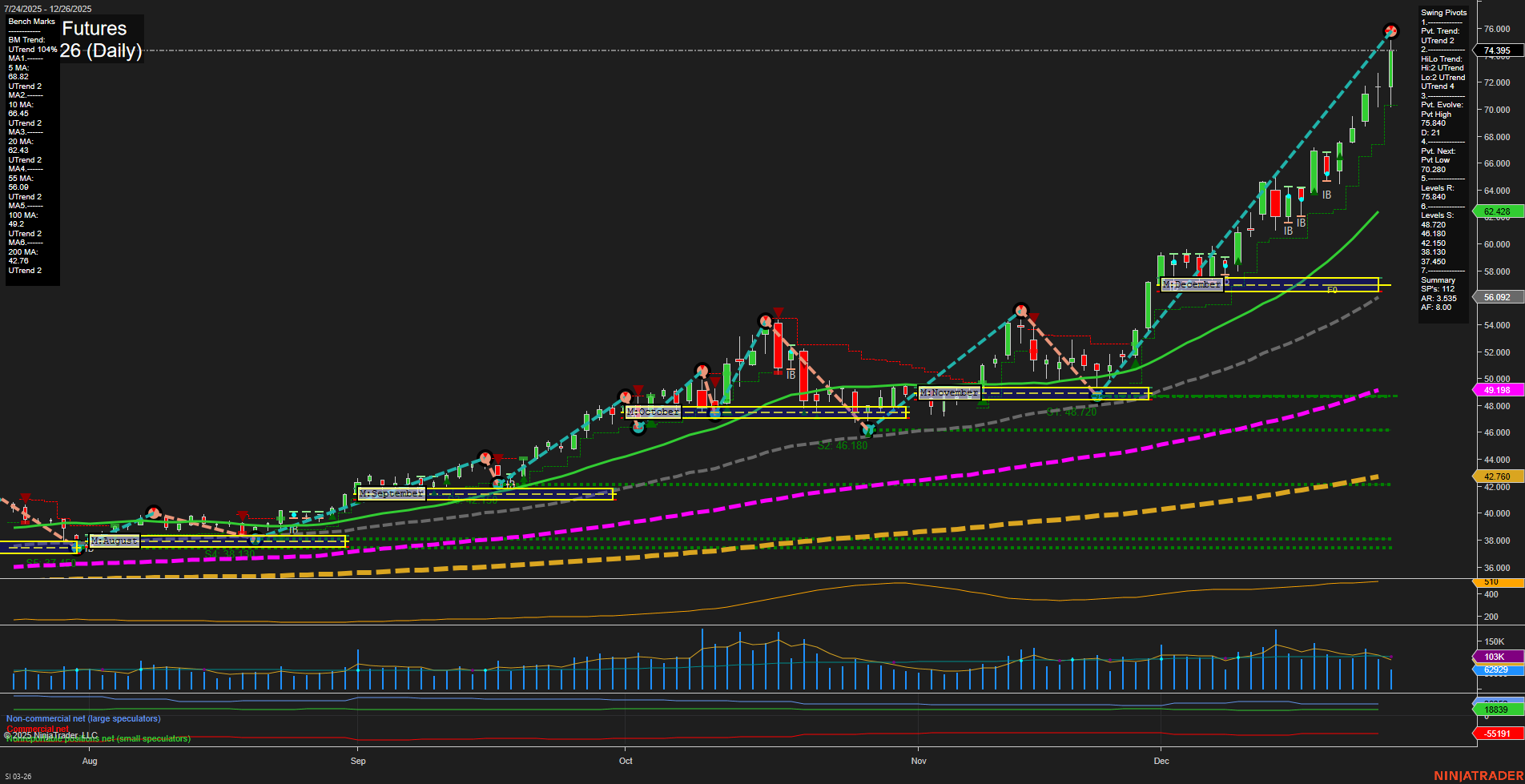Click the red pivot arrow above the October swing high
1525x784 pixels.
tap(777, 312)
